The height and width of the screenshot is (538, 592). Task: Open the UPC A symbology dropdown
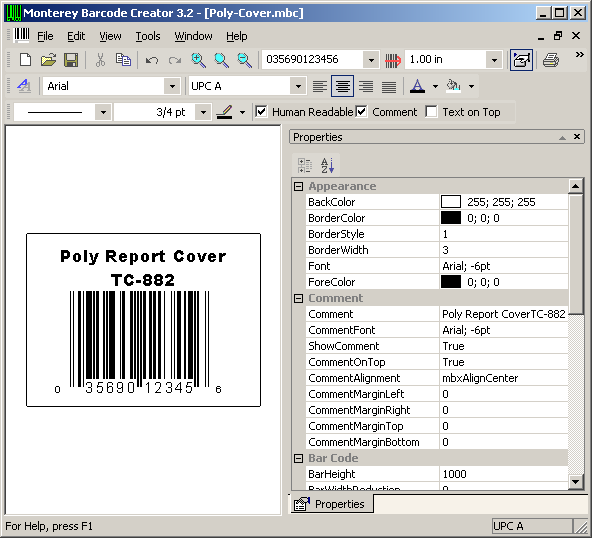pos(298,86)
